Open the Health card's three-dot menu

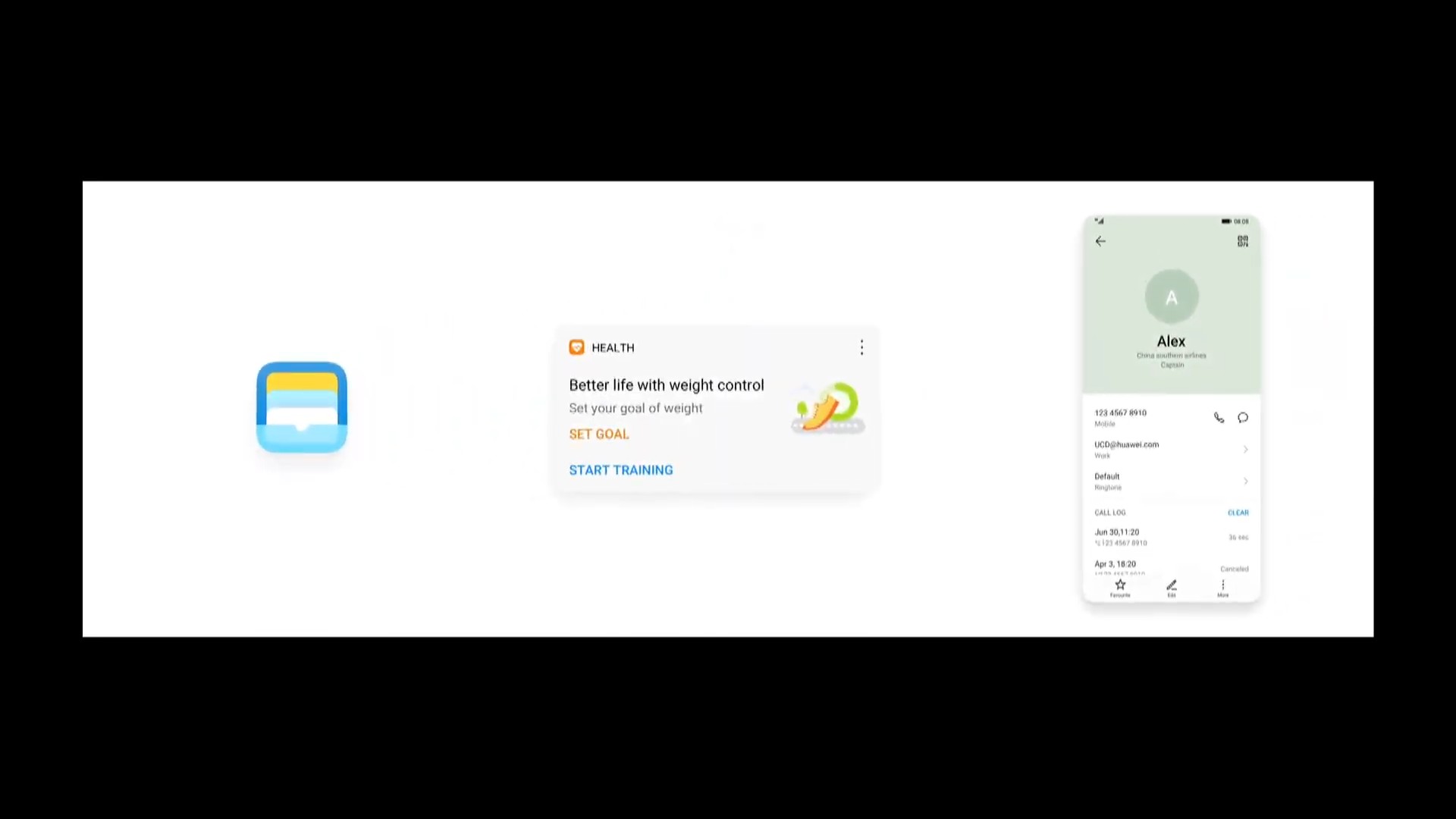pyautogui.click(x=861, y=347)
